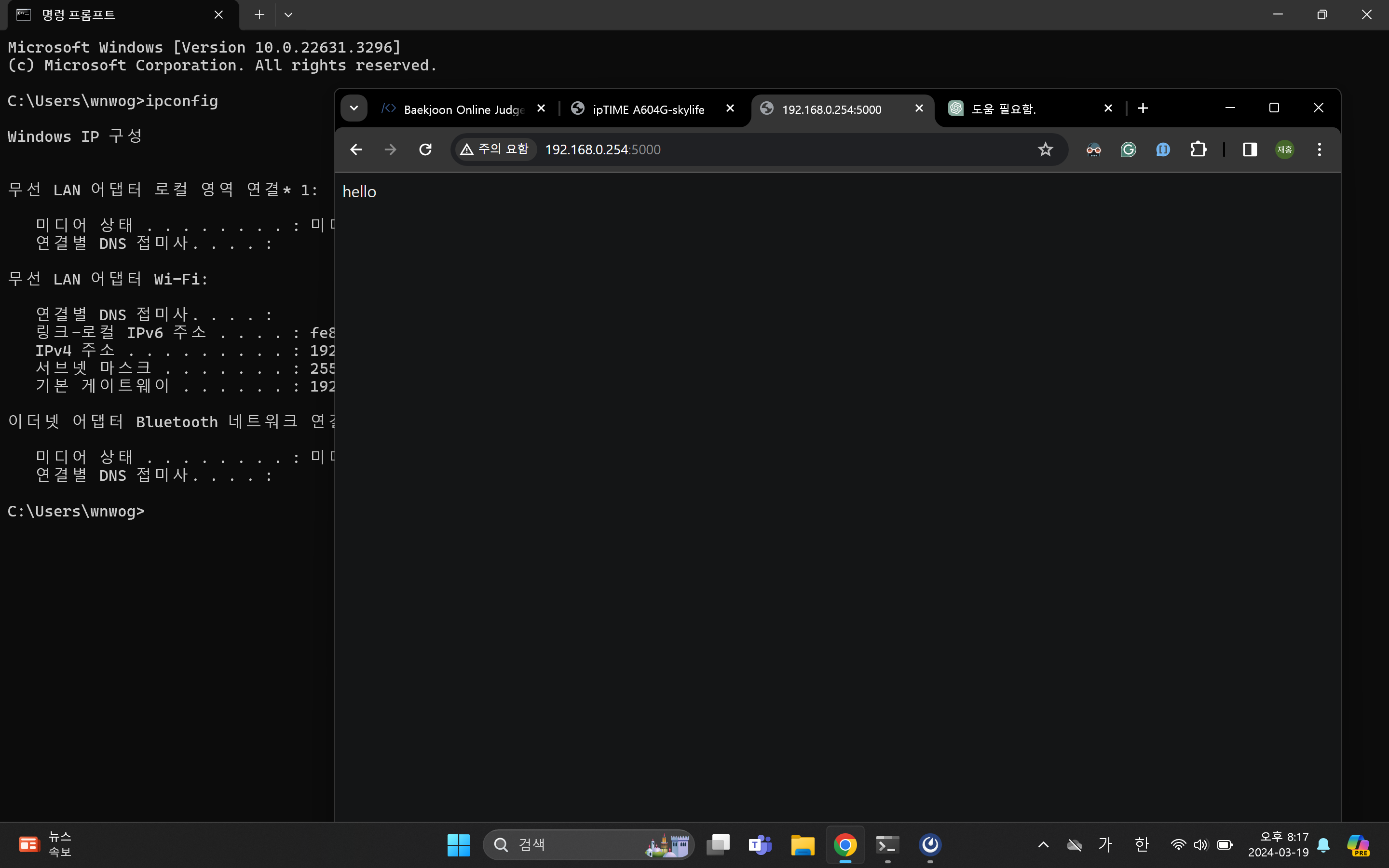Image resolution: width=1389 pixels, height=868 pixels.
Task: Toggle the Chrome side panel
Action: [x=1250, y=150]
